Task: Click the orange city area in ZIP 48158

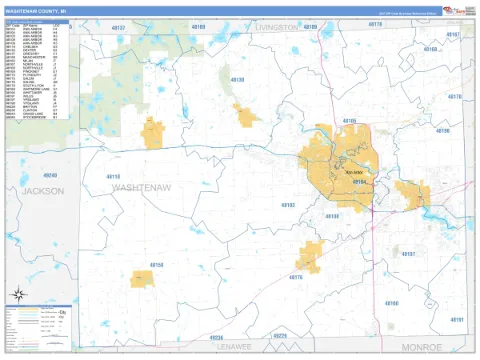Action: pos(142,279)
